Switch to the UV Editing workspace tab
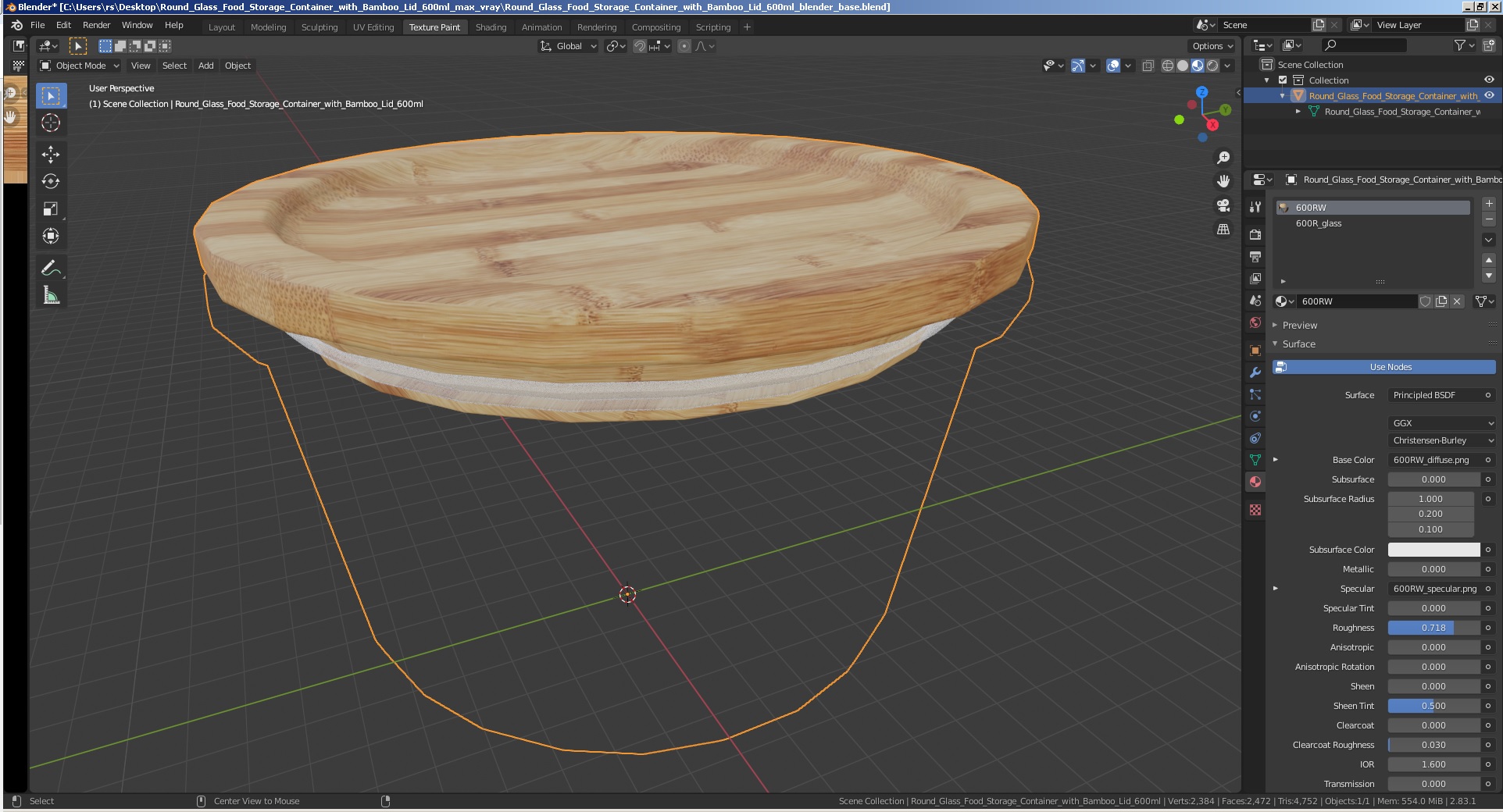 pos(373,27)
